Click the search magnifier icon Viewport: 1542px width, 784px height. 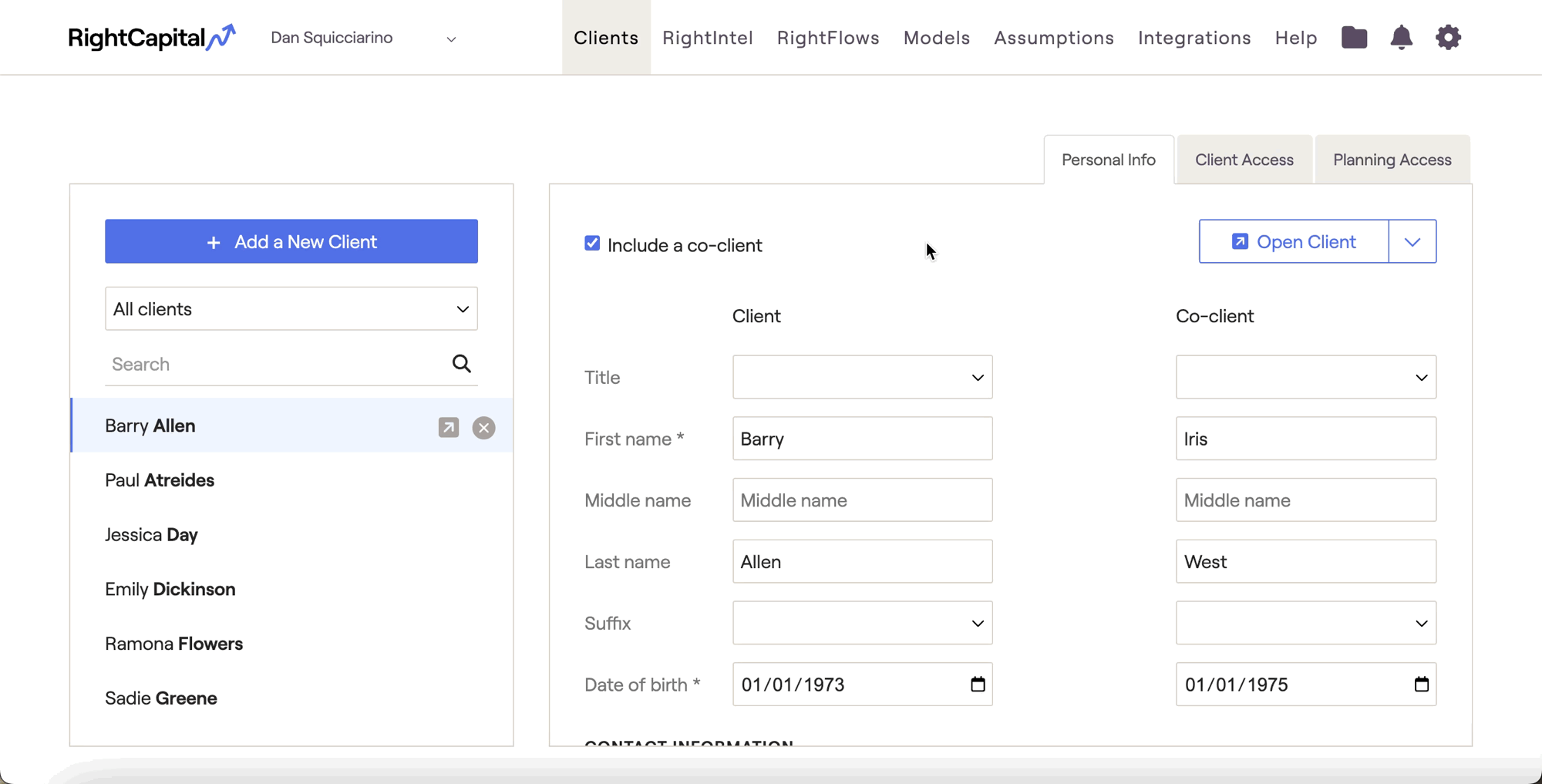point(461,364)
